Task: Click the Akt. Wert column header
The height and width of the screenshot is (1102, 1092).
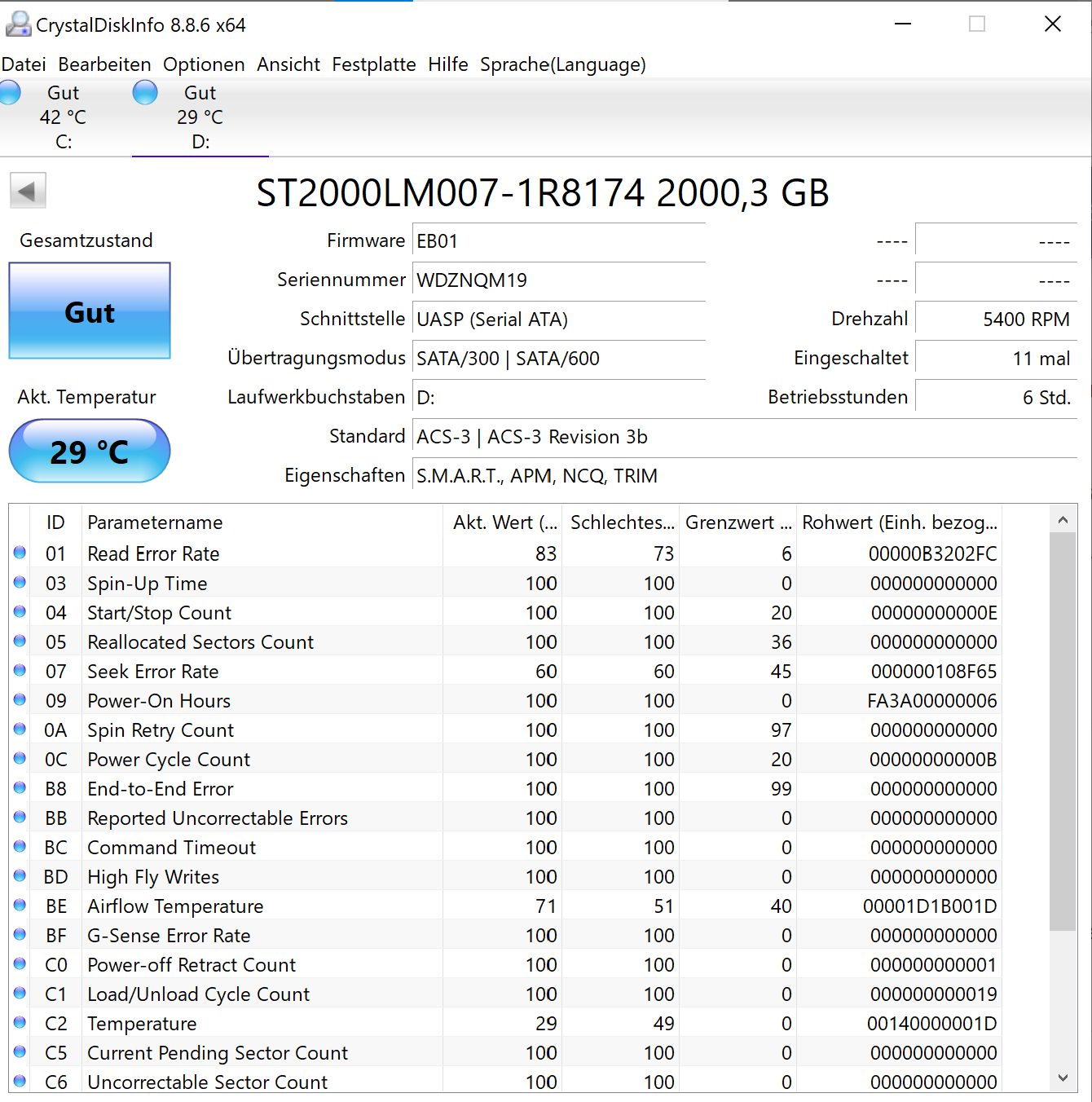Action: pos(503,522)
